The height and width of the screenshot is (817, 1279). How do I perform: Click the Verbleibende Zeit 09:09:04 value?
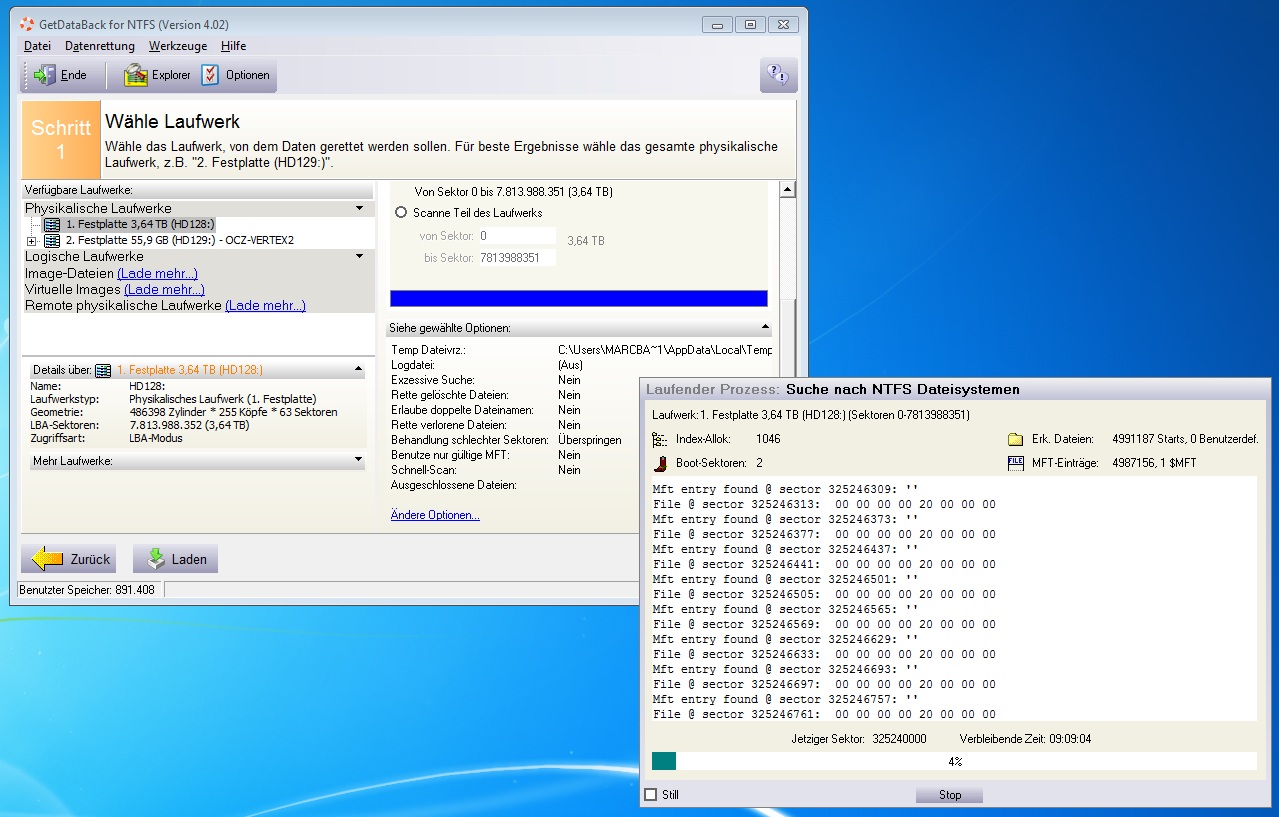point(1069,739)
